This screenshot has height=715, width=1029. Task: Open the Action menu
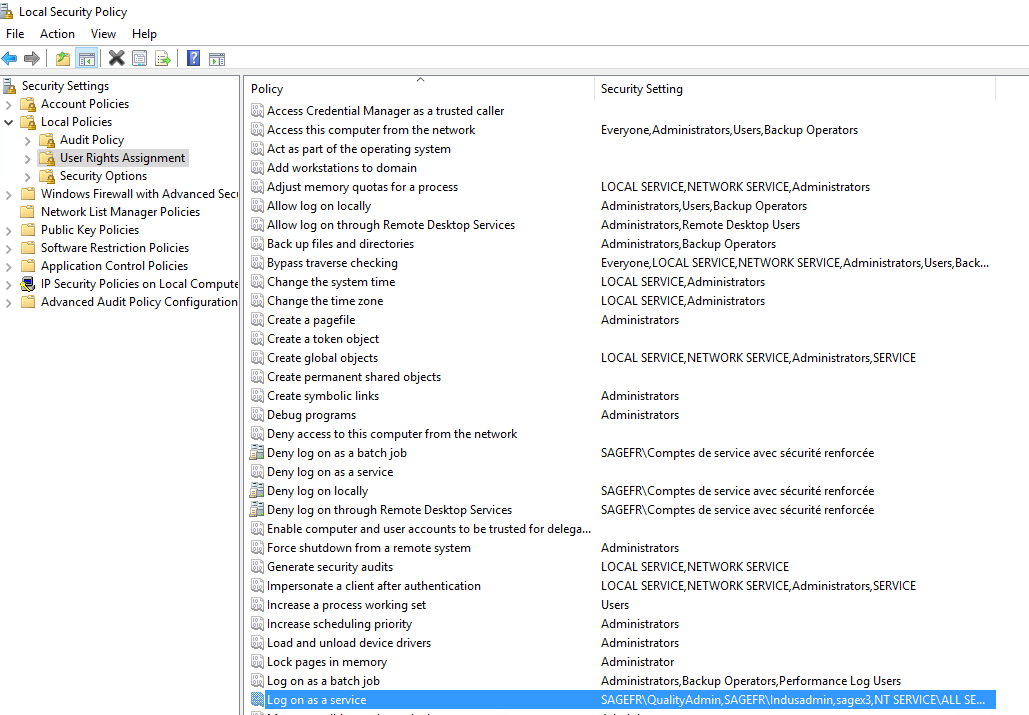coord(57,34)
